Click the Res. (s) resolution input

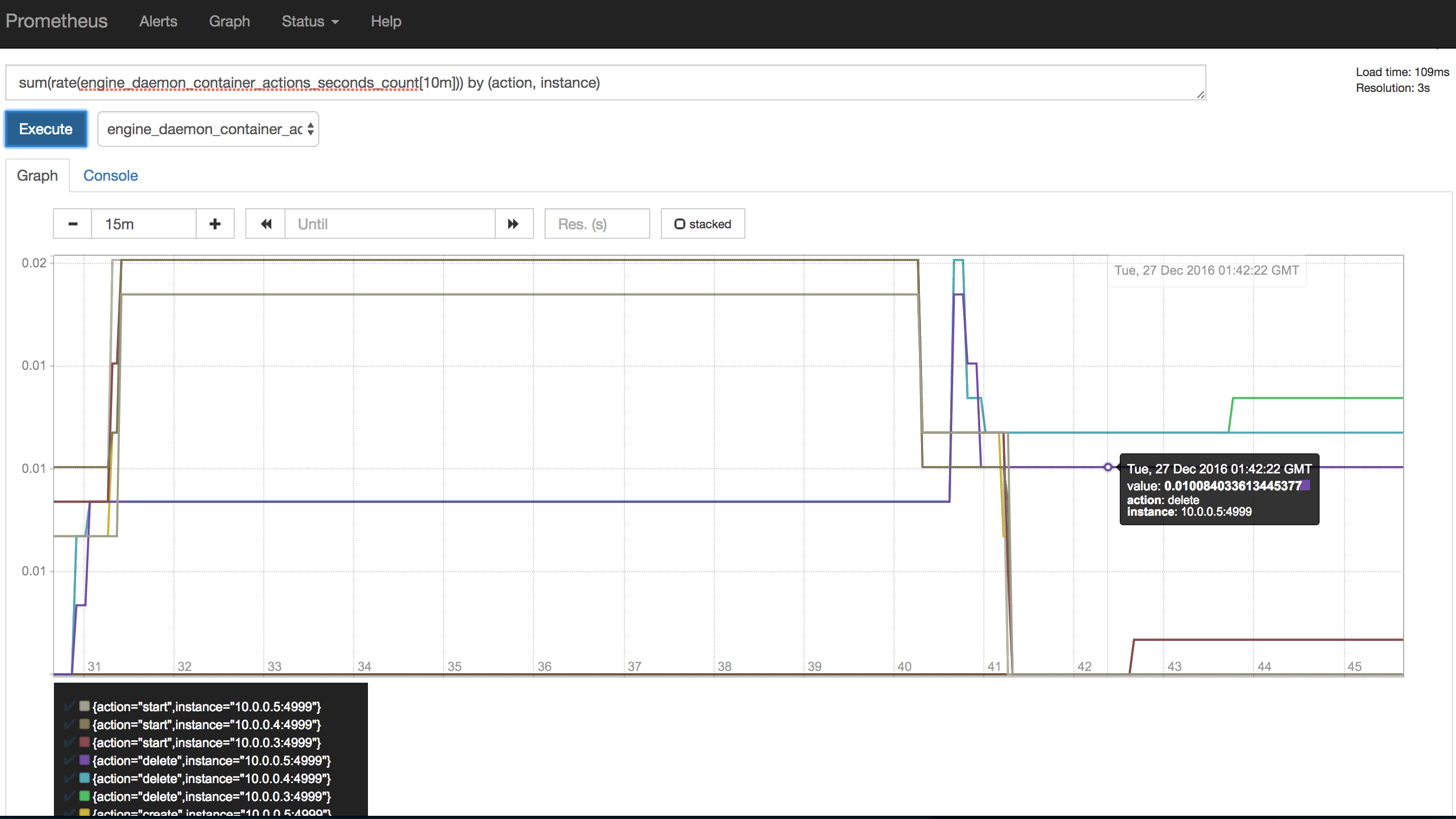point(597,224)
